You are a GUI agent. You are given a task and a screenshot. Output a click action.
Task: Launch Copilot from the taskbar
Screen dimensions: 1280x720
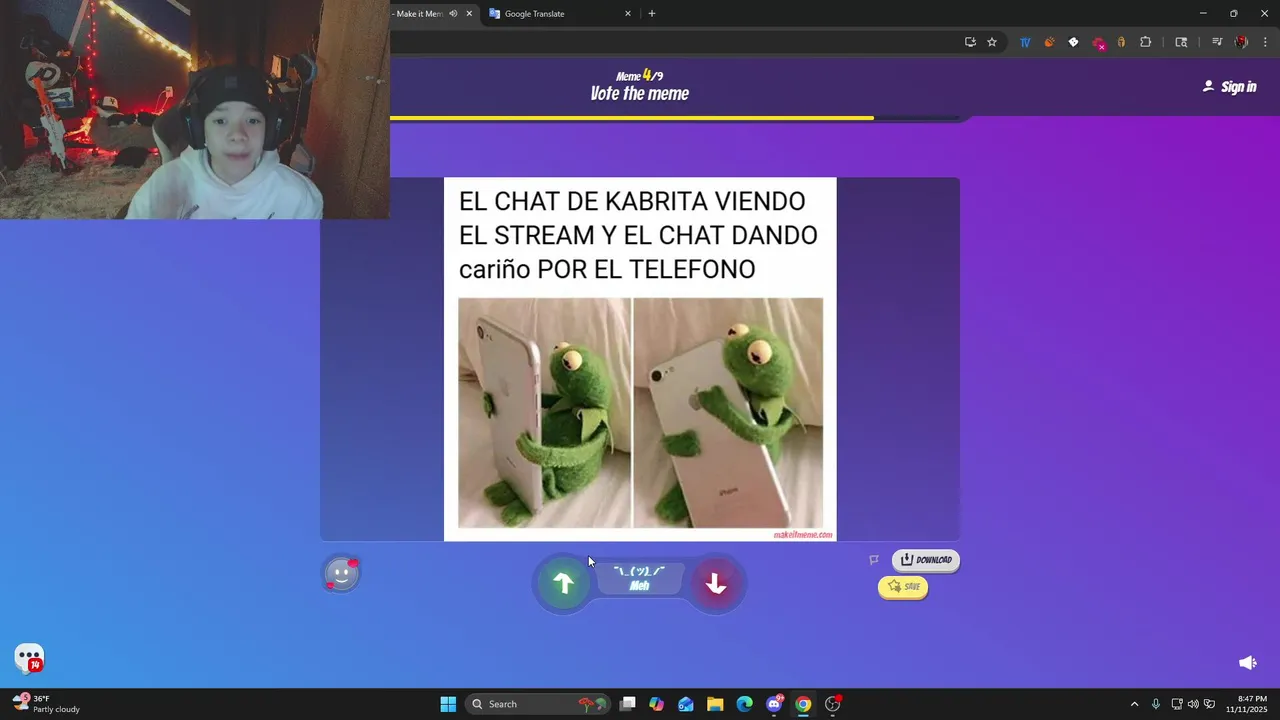pyautogui.click(x=656, y=704)
